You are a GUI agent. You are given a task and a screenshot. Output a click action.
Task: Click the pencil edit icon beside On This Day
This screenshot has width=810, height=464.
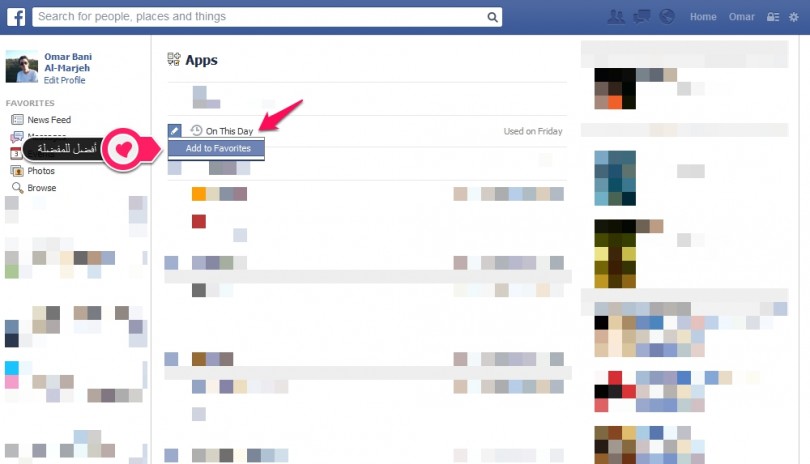[x=174, y=130]
